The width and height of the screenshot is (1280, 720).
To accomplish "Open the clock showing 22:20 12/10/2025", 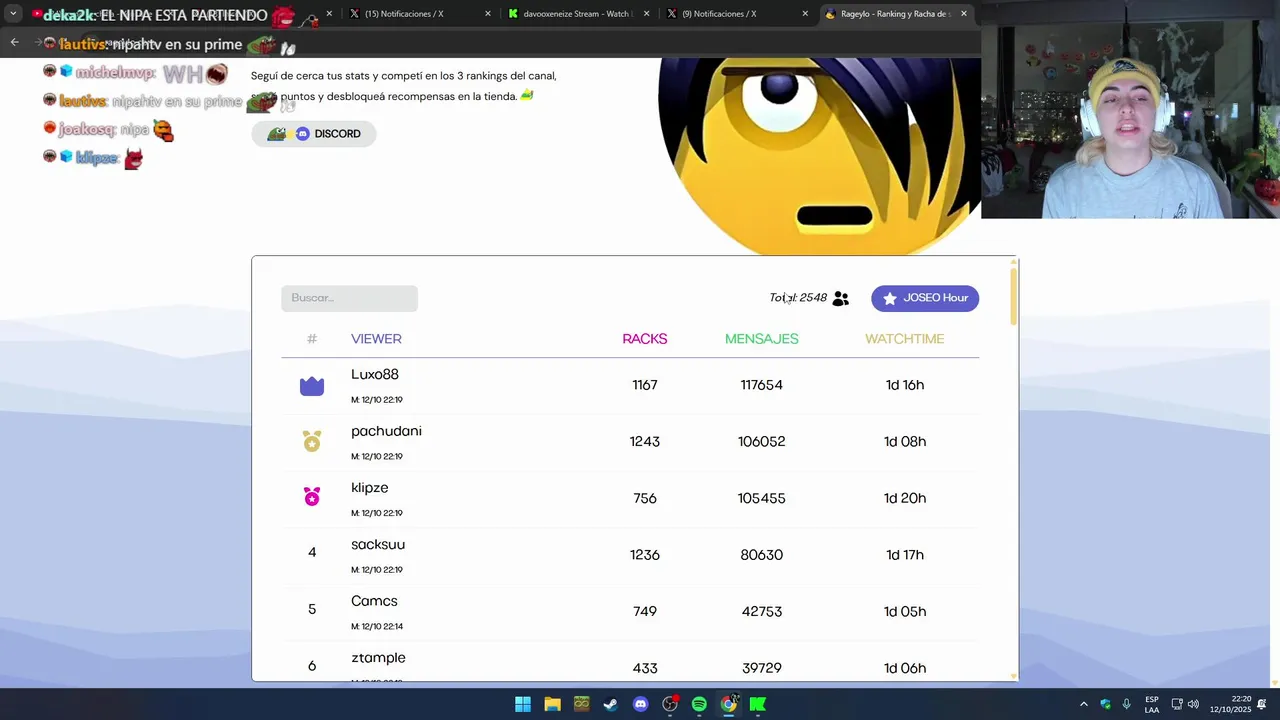I will click(x=1230, y=704).
